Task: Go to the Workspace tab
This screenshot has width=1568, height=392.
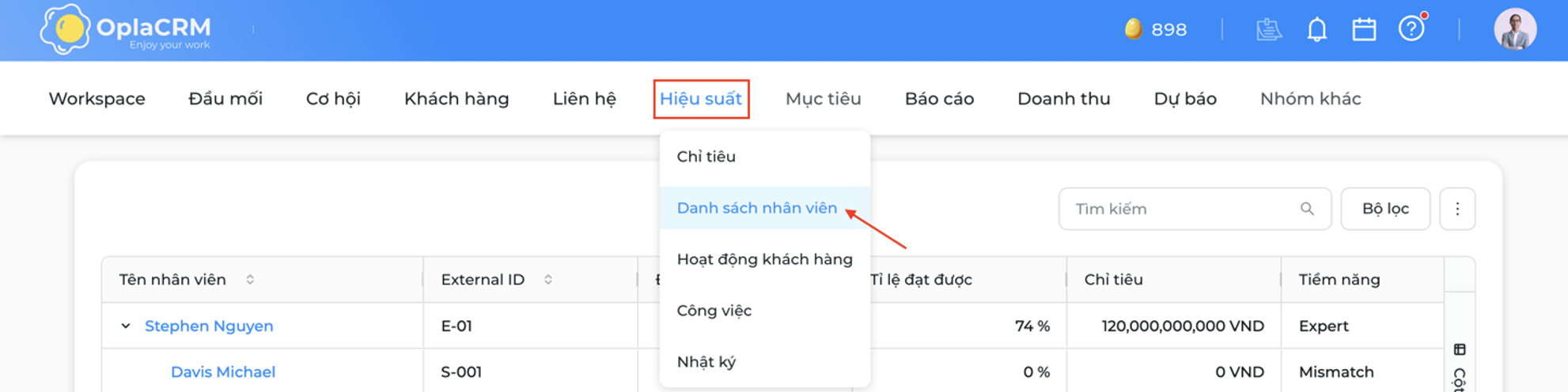Action: pos(97,99)
